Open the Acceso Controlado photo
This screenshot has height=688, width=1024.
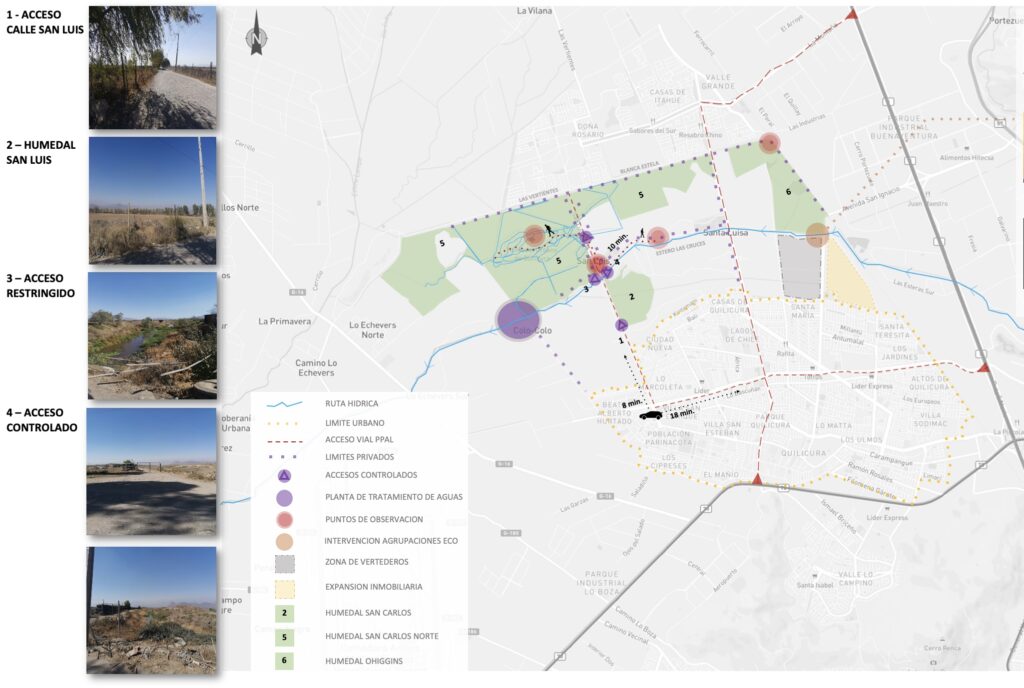click(x=152, y=471)
